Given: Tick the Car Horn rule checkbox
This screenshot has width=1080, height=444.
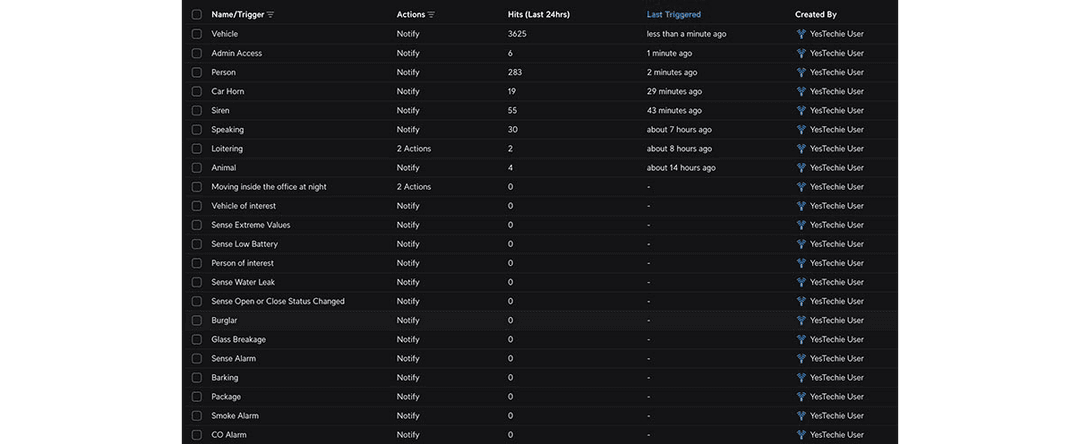Looking at the screenshot, I should click(x=197, y=92).
